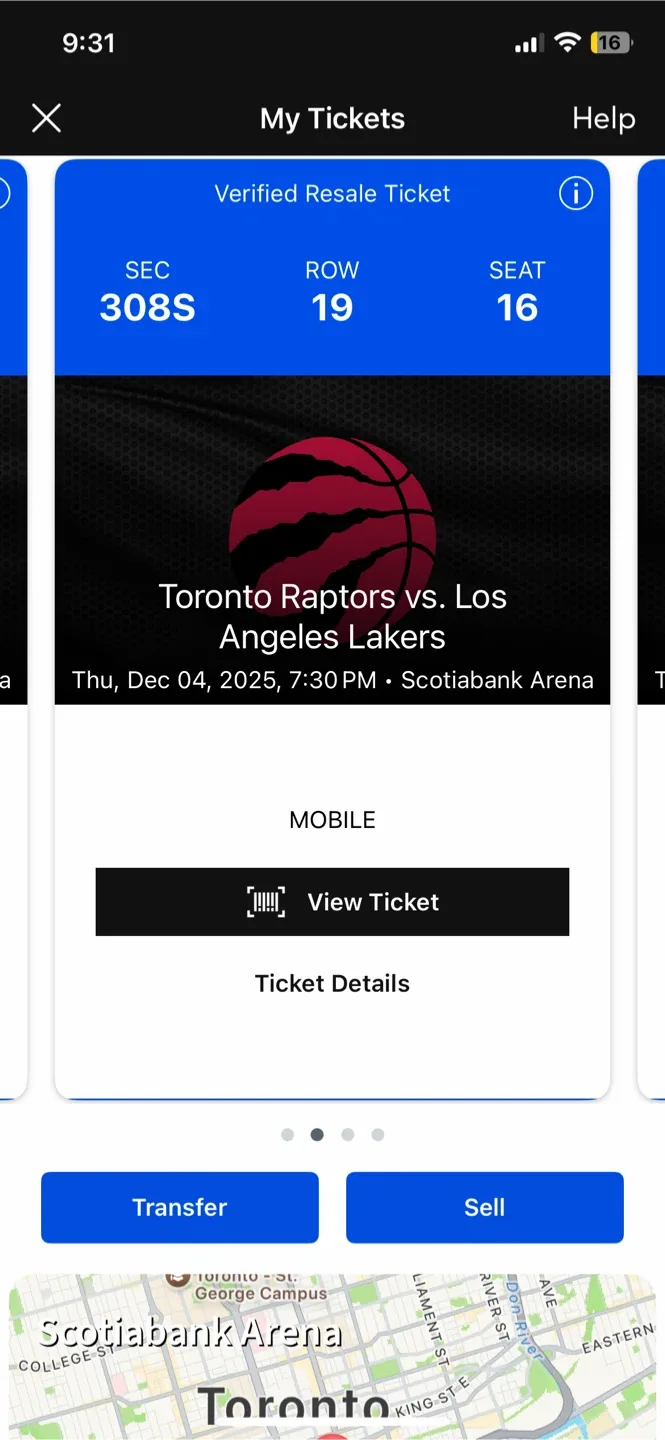Tap the barcode icon inside View Ticket

pos(264,901)
